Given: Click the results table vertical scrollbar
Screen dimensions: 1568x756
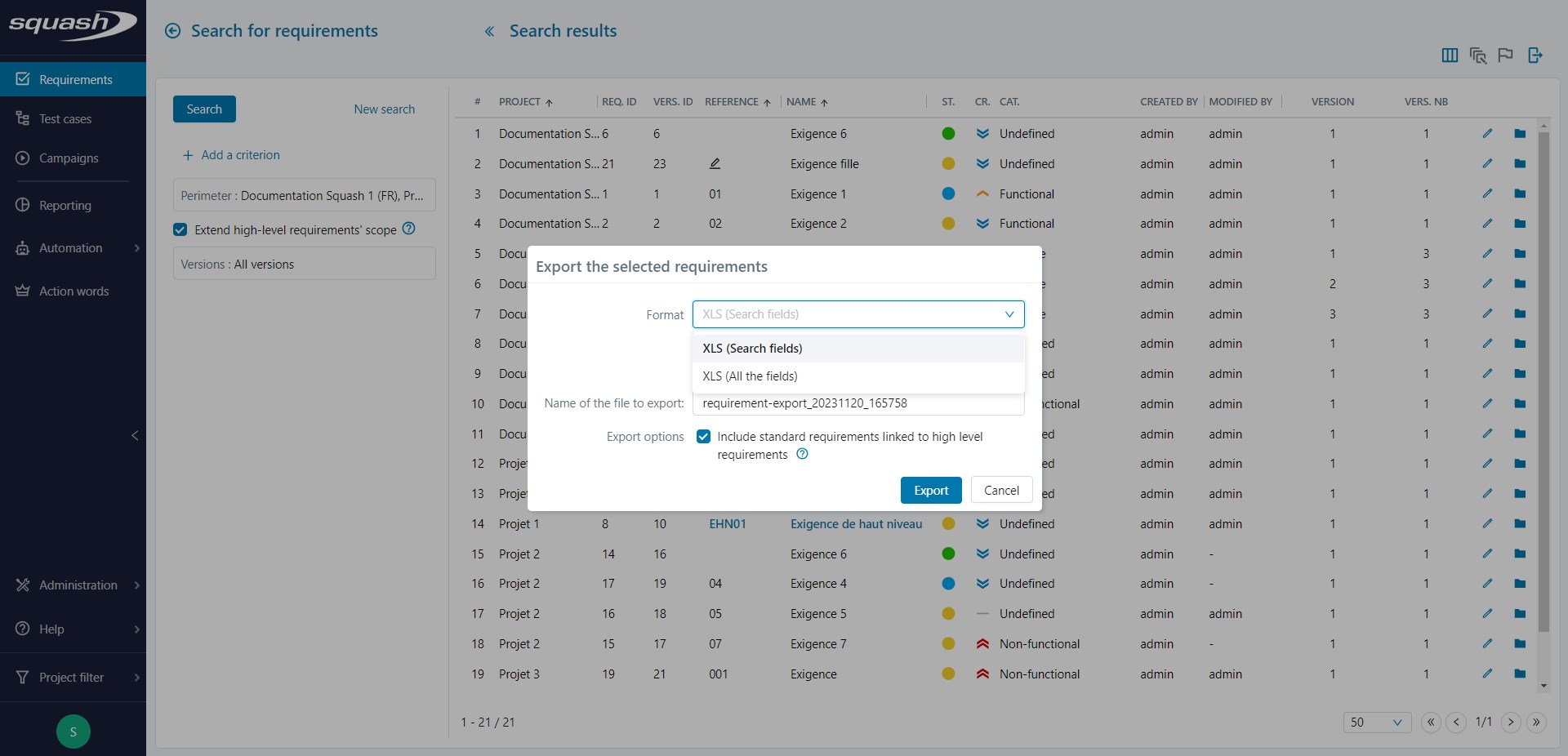Looking at the screenshot, I should (1543, 384).
